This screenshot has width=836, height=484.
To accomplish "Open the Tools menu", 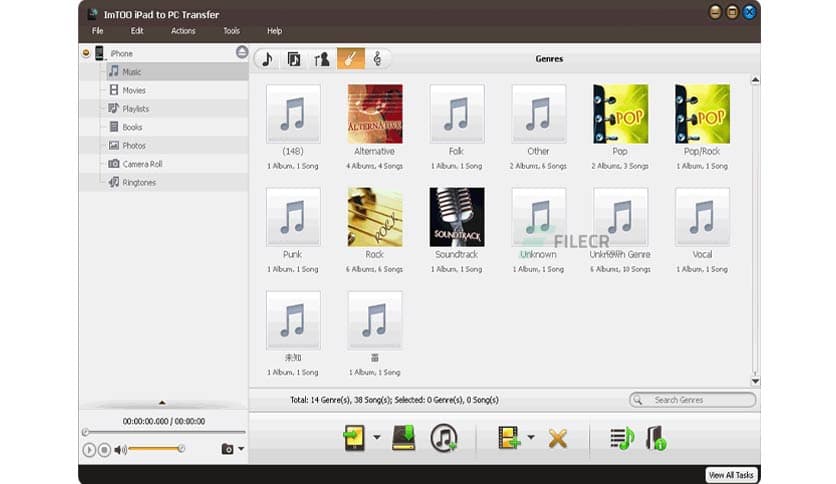I will (x=231, y=31).
